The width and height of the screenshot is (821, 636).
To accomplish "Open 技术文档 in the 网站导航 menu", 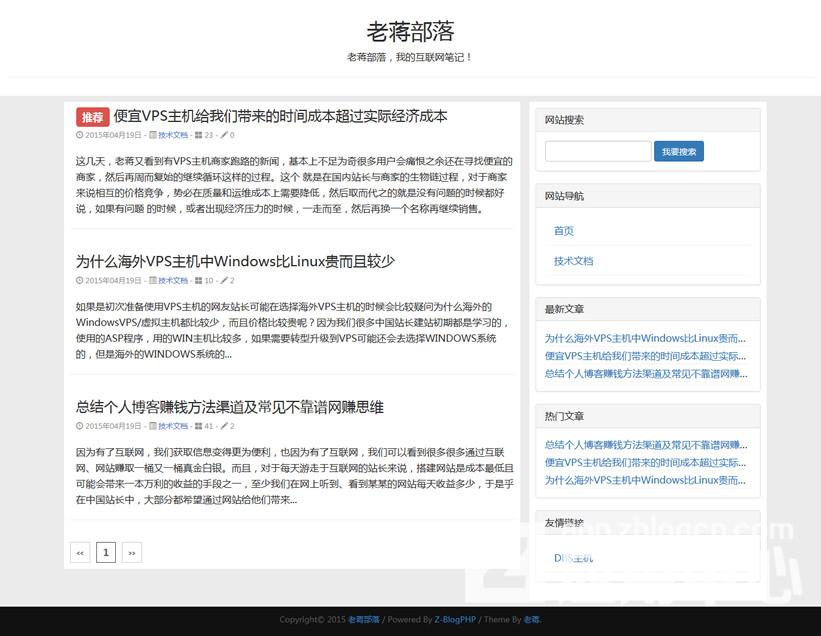I will coord(573,261).
